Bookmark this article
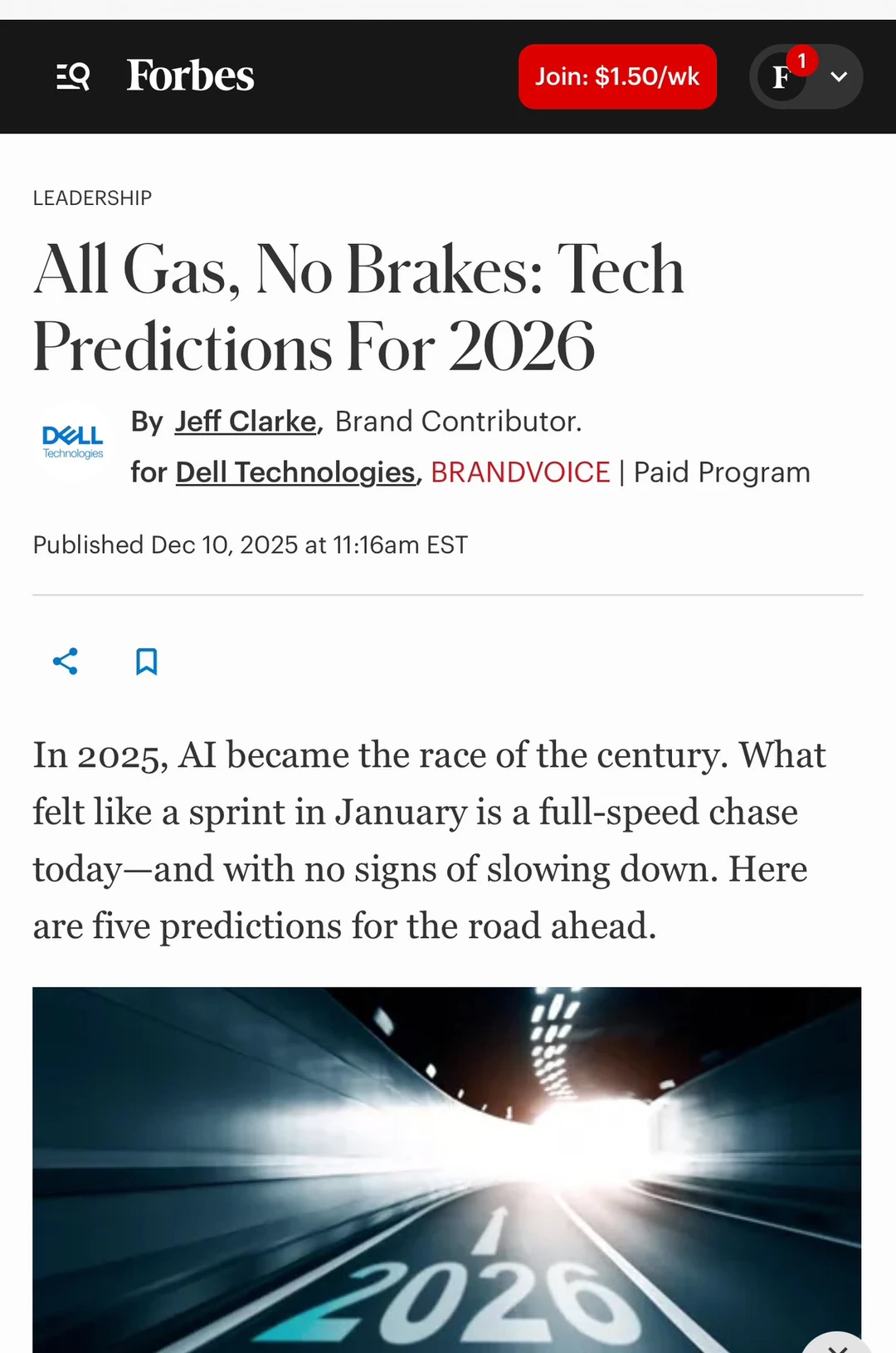896x1353 pixels. click(147, 662)
